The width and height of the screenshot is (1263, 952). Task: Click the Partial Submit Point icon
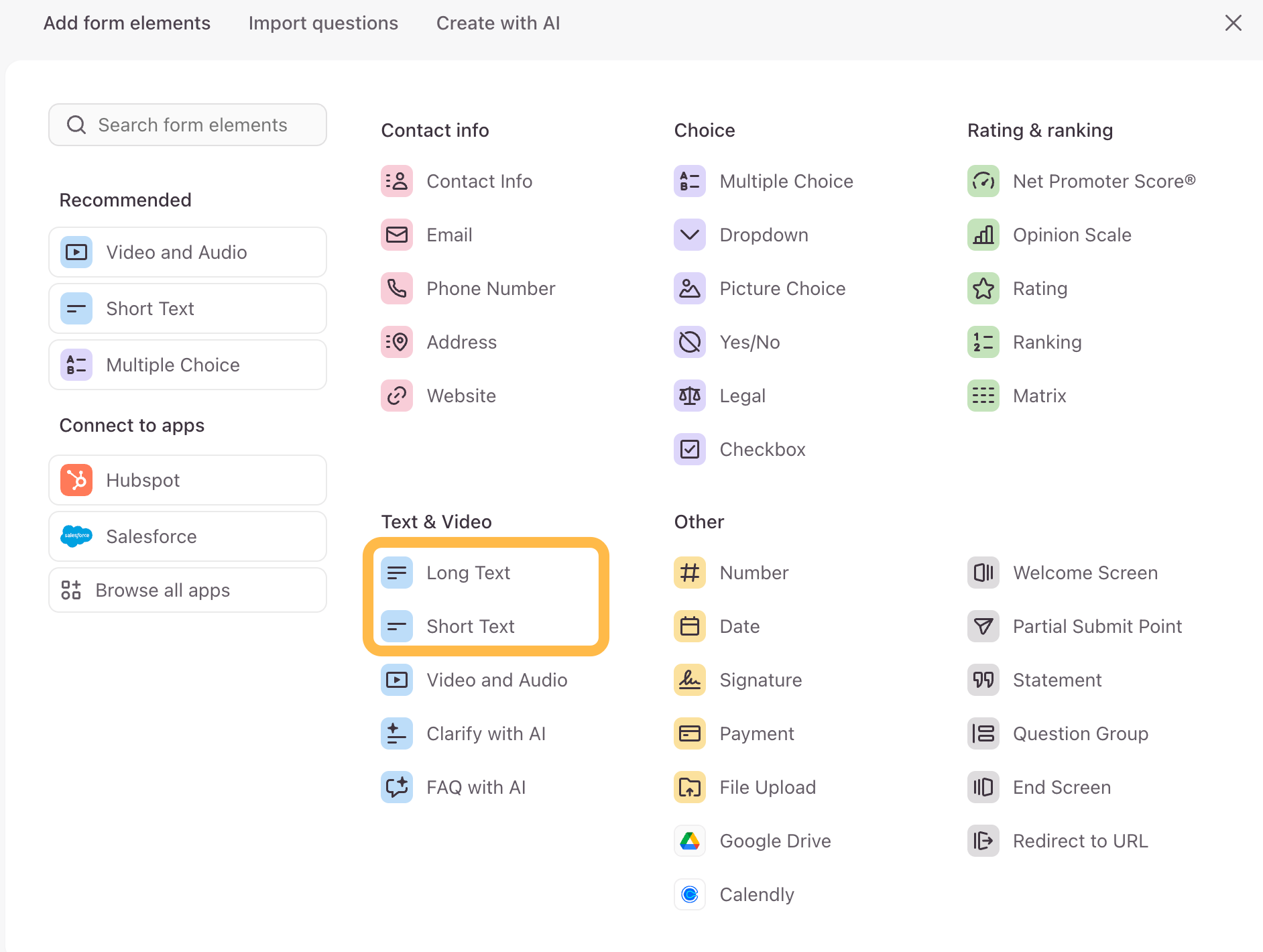[983, 626]
